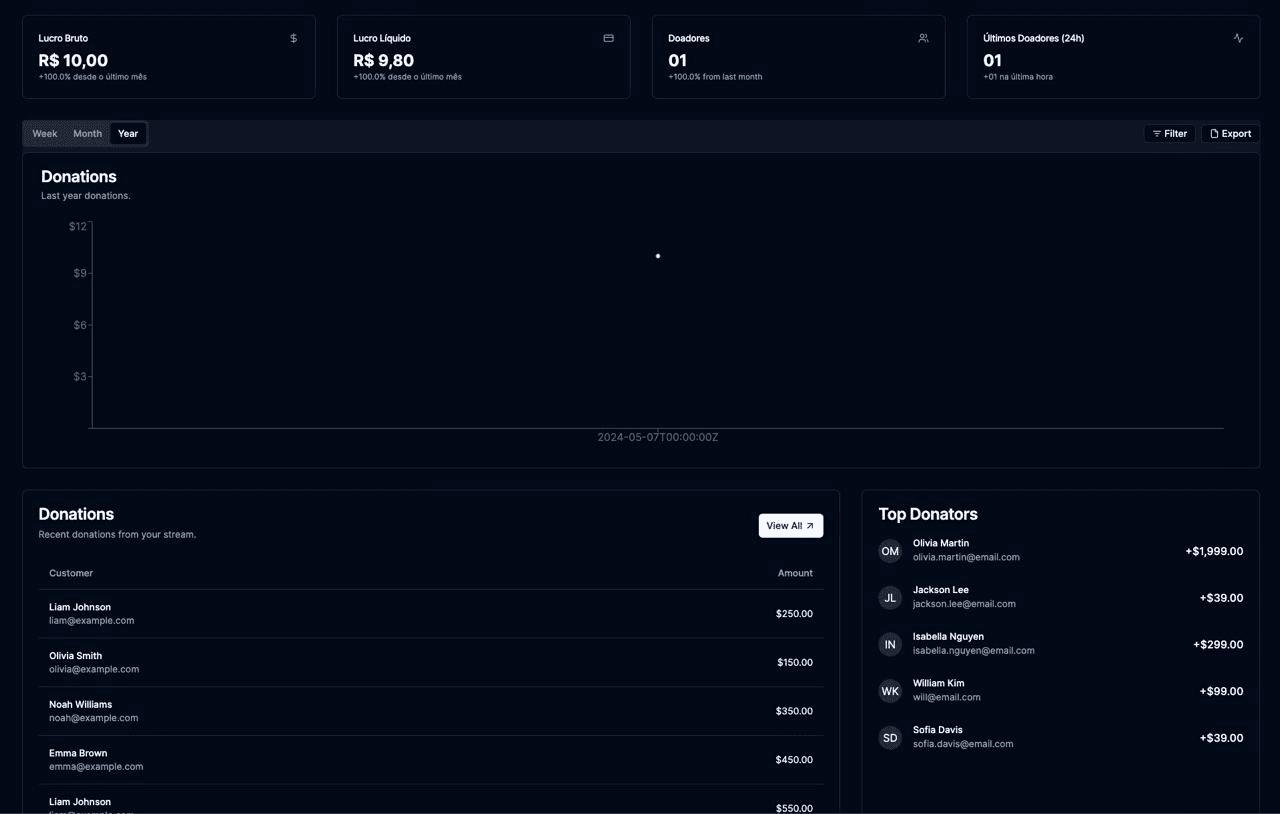Screen dimensions: 1280x814
Task: Switch to the Week tab
Action: tap(44, 133)
